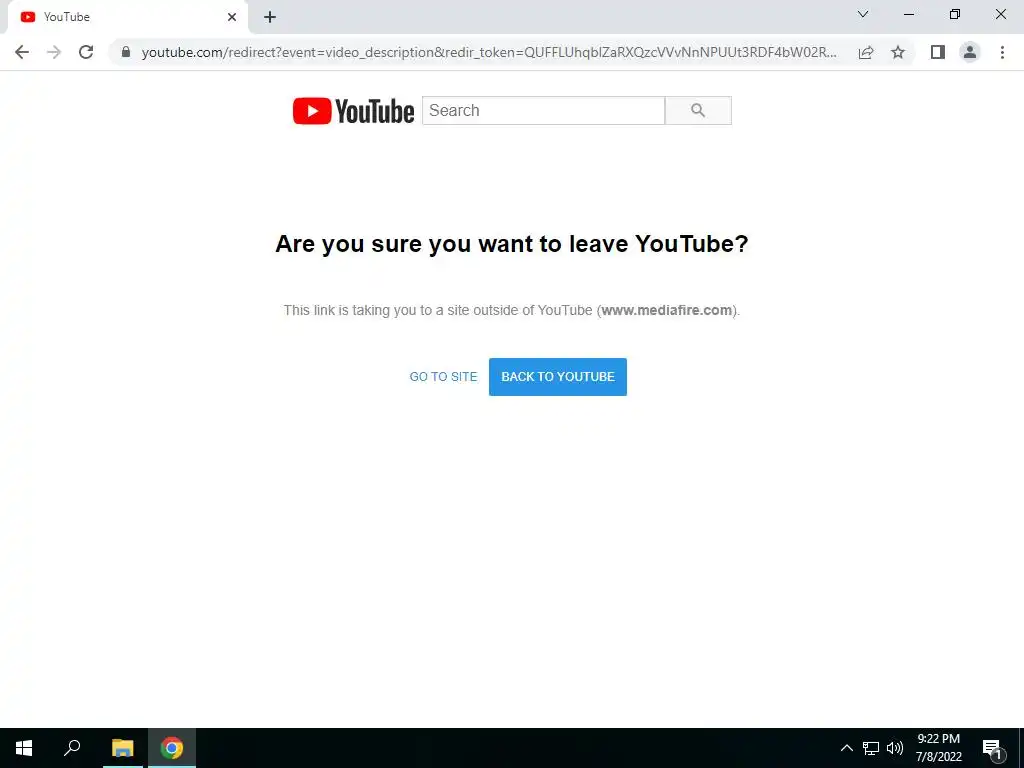Open the tab search chevron dropdown
This screenshot has height=768, width=1024.
(863, 14)
